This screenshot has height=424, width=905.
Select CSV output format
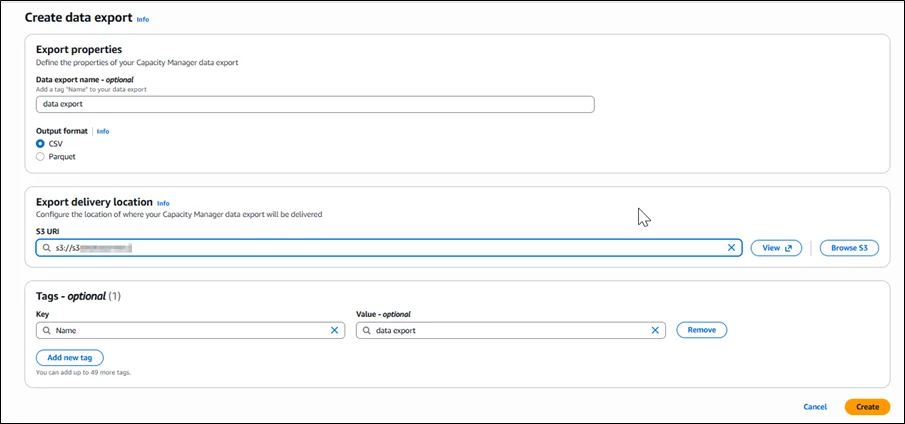(x=40, y=144)
